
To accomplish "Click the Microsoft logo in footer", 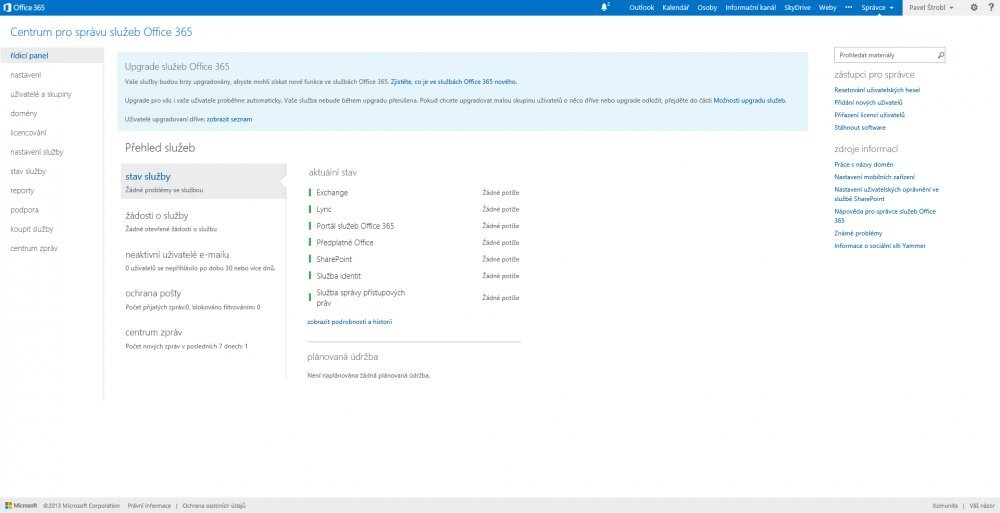I will tap(20, 505).
